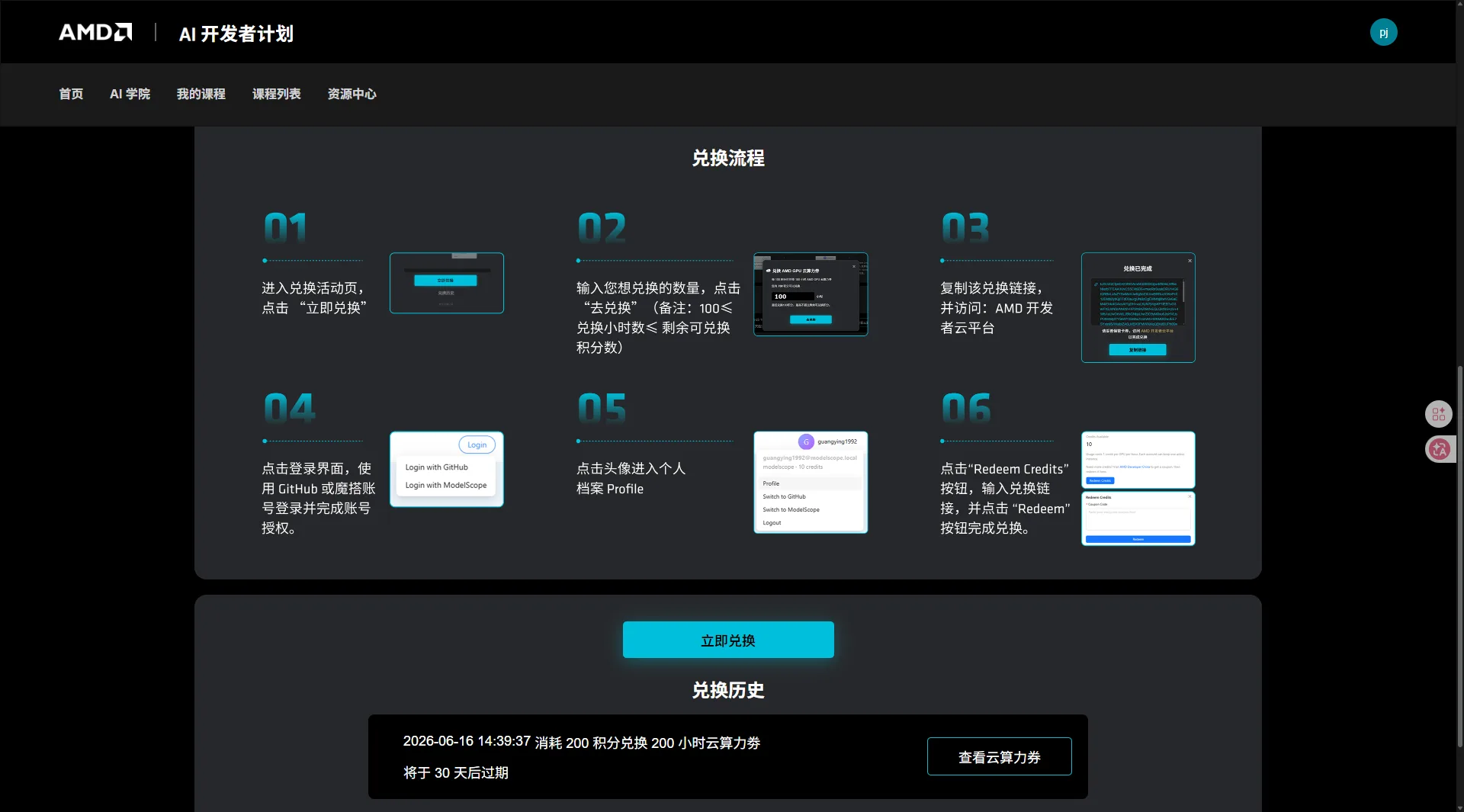Screen dimensions: 1464x812
Task: Open 我的课程 nav item
Action: click(201, 94)
